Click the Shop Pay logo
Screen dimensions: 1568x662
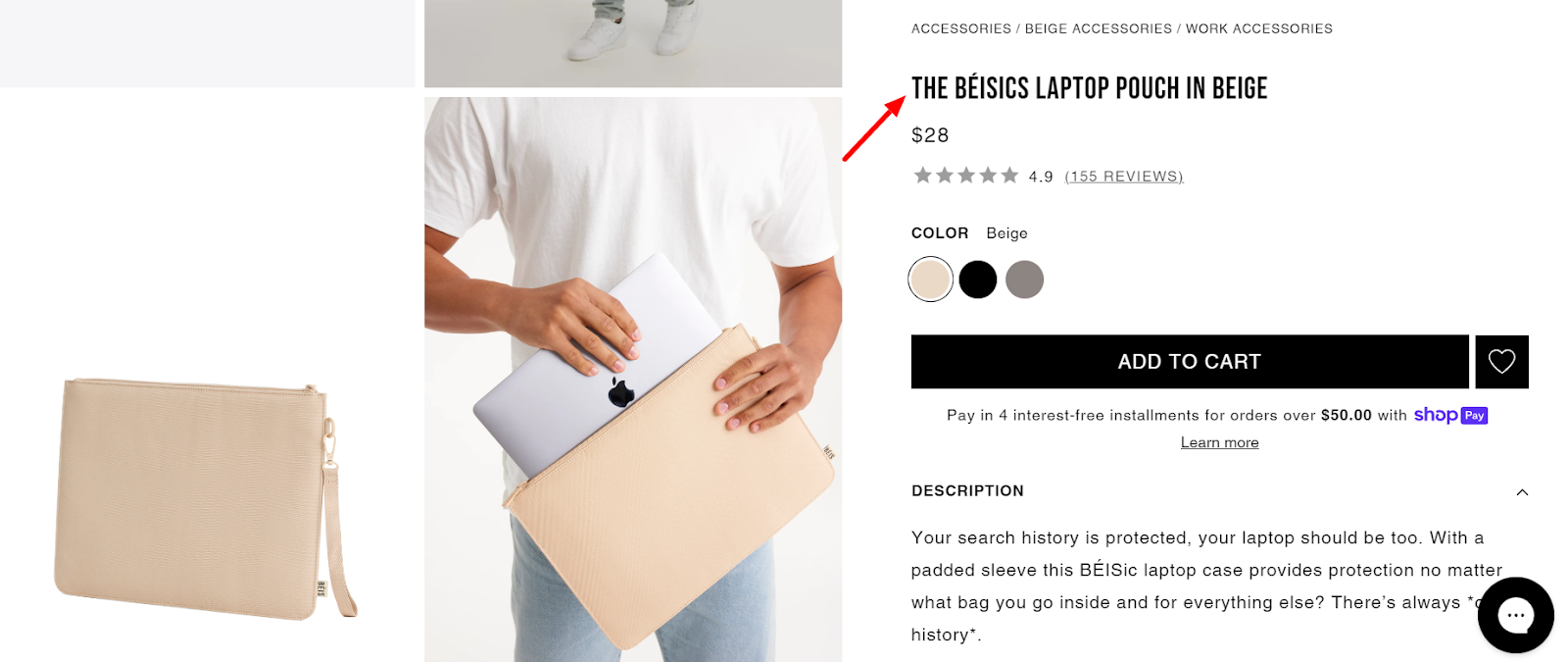tap(1450, 416)
